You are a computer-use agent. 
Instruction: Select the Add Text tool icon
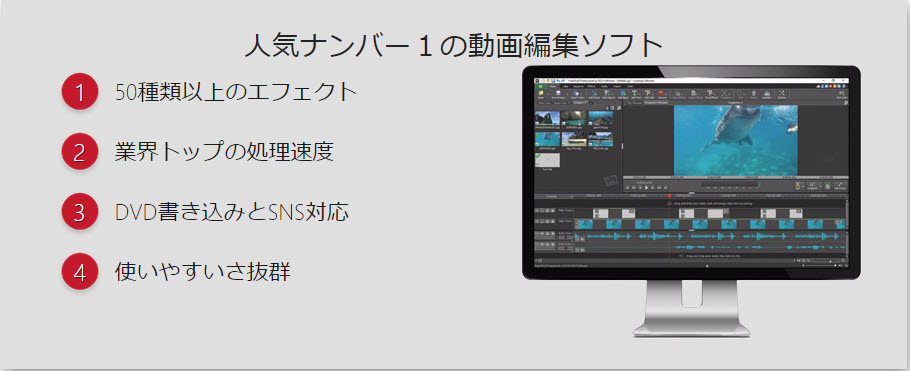click(634, 93)
